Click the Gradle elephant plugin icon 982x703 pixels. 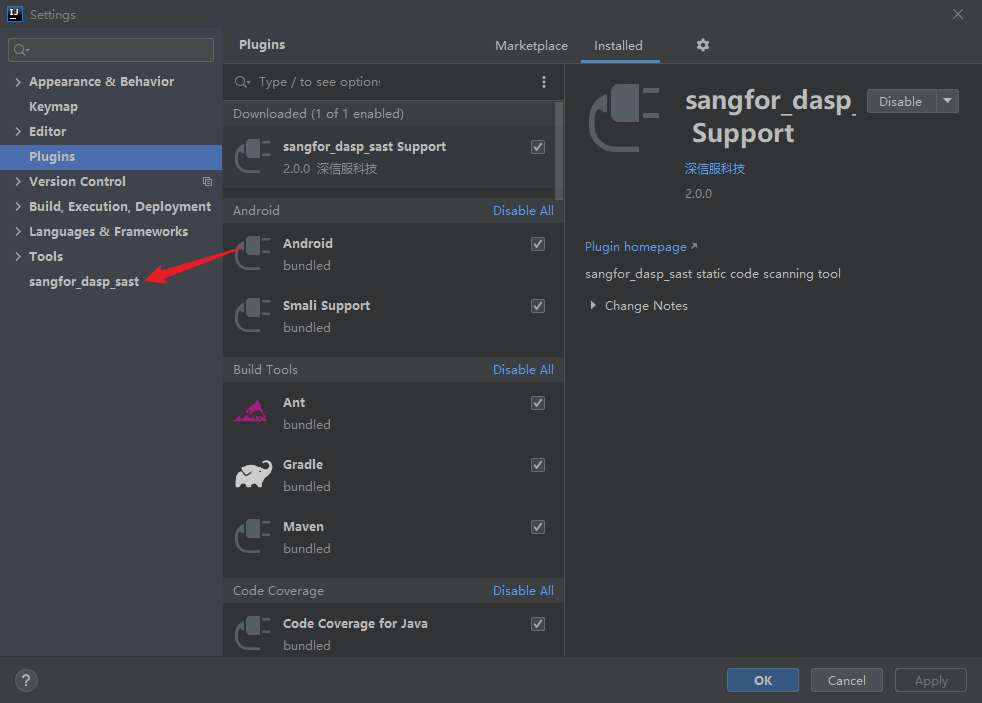(x=253, y=475)
